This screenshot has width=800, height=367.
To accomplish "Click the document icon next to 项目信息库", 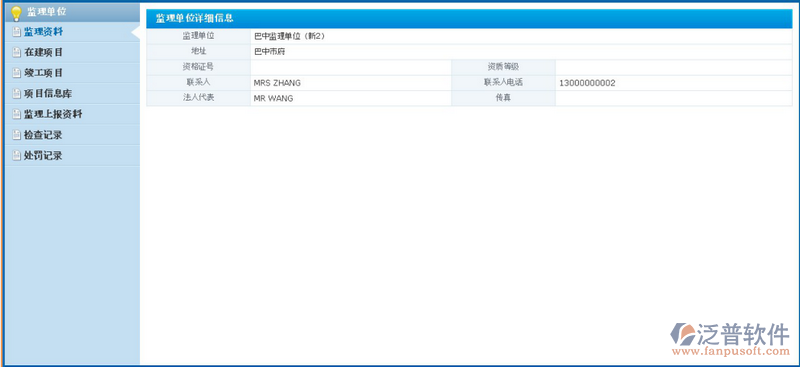I will [16, 94].
